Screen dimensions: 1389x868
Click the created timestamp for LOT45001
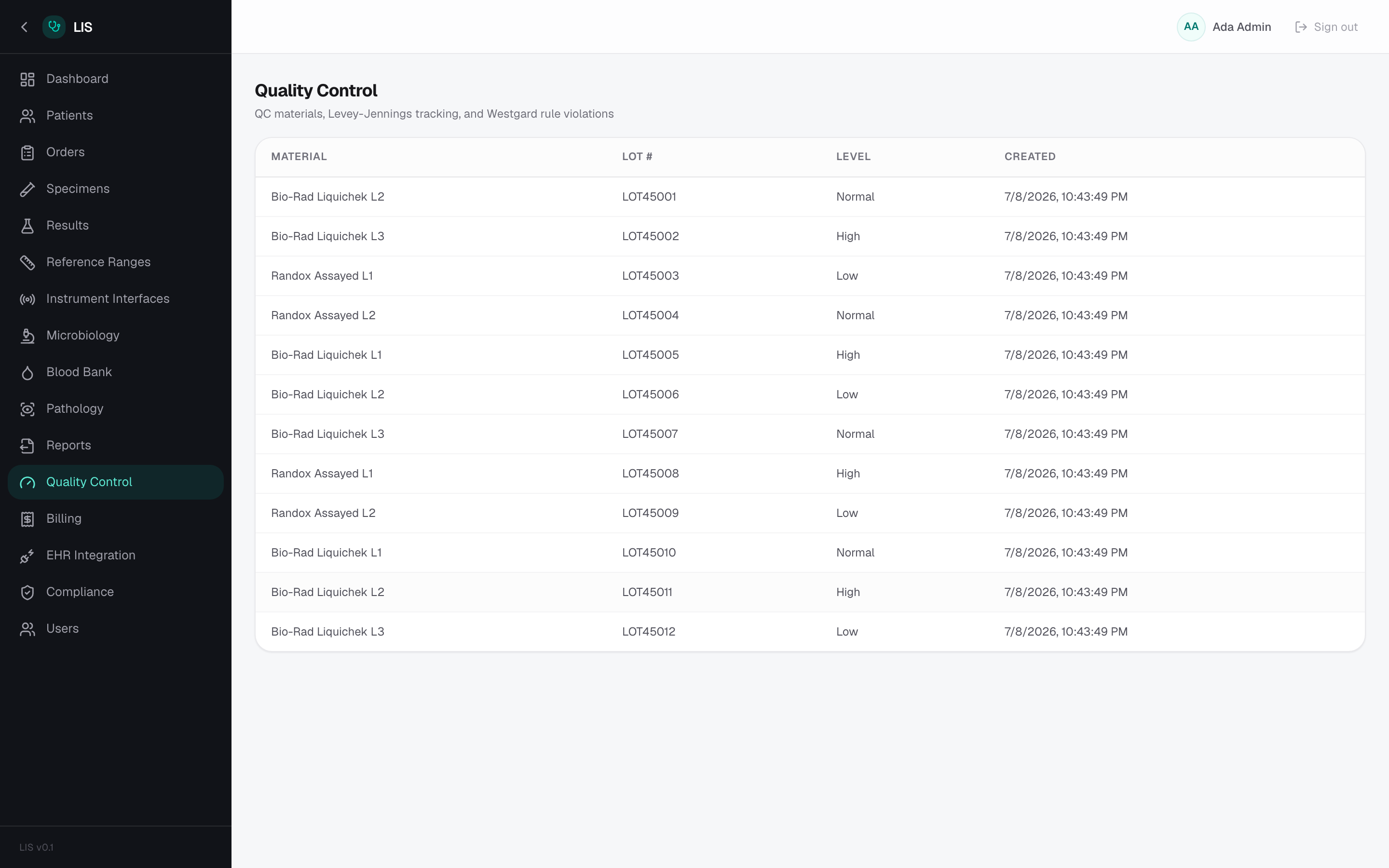tap(1066, 197)
